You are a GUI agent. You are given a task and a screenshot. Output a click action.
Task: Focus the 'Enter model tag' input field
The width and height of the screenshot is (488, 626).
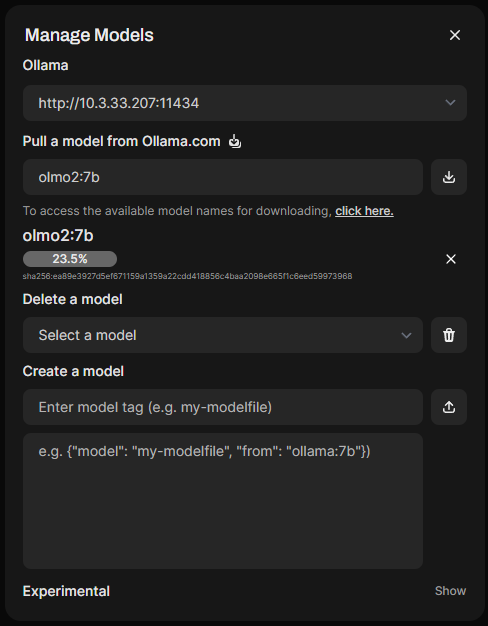223,407
